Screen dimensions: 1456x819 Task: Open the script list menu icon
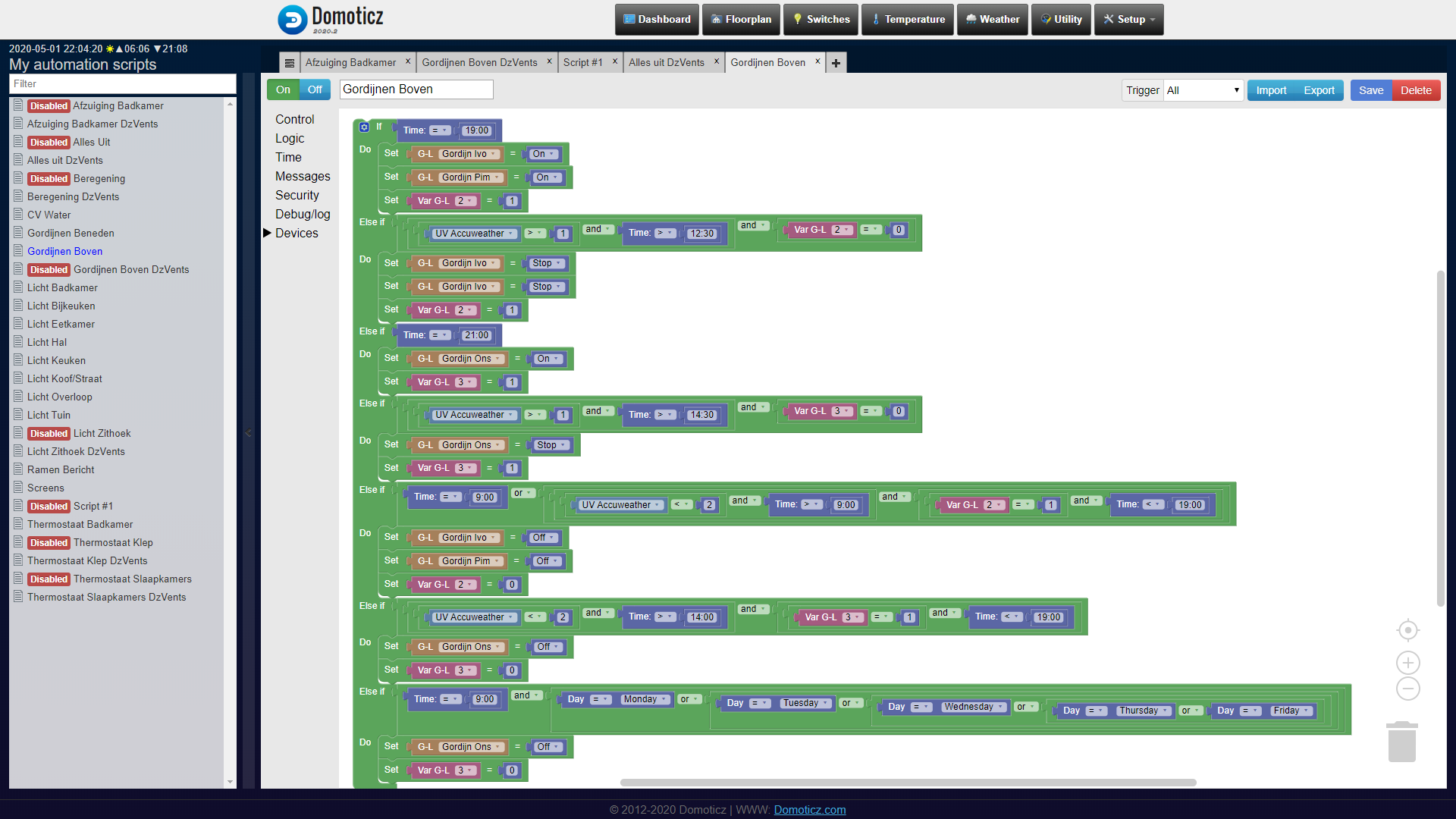pyautogui.click(x=289, y=63)
